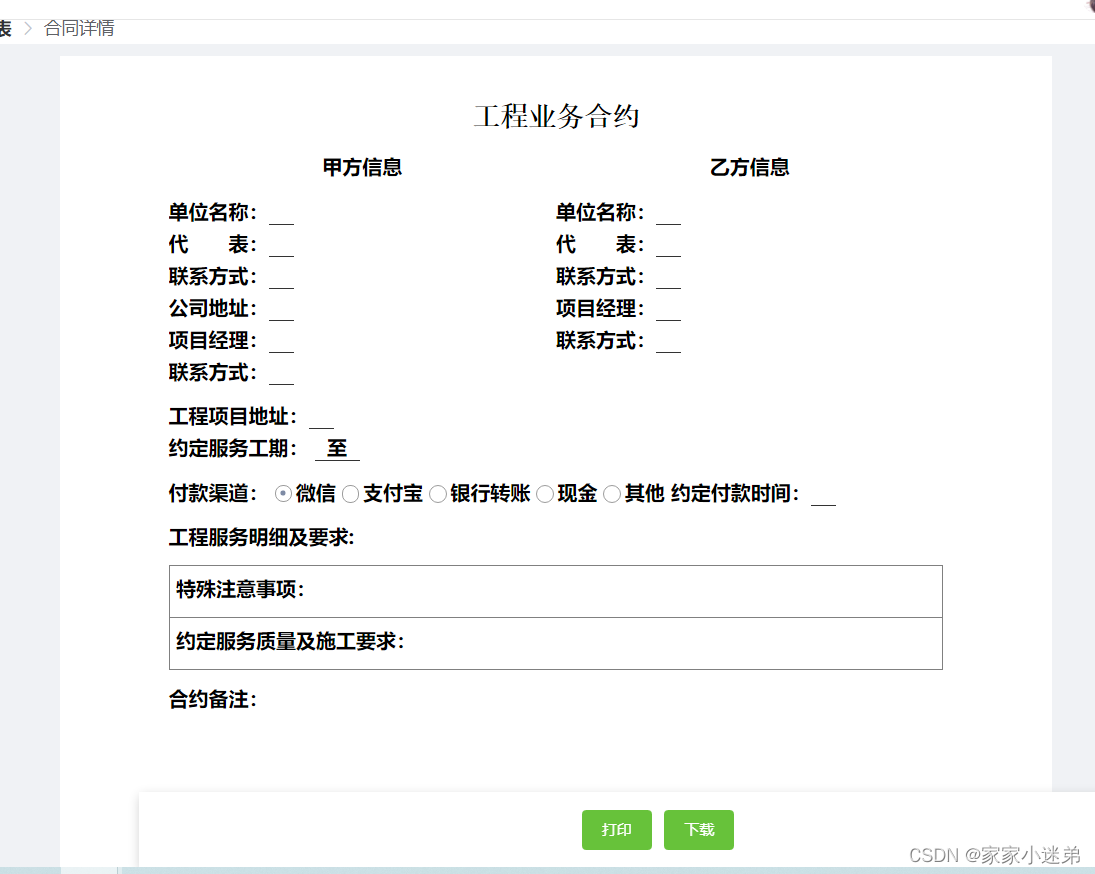Screen dimensions: 1095x874
Task: Click the 约定服务质量及施工要求 text area
Action: pos(555,643)
